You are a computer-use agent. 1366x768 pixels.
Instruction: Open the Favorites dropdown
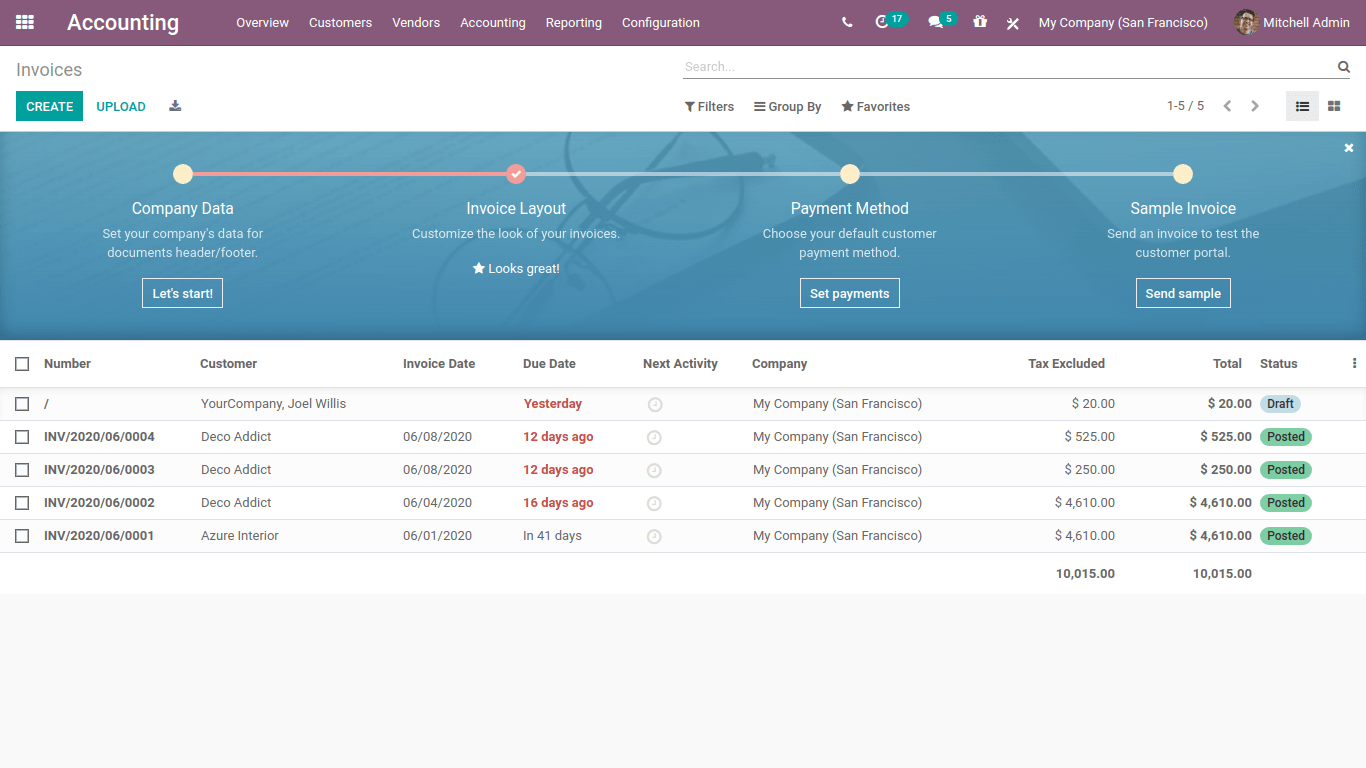(876, 107)
